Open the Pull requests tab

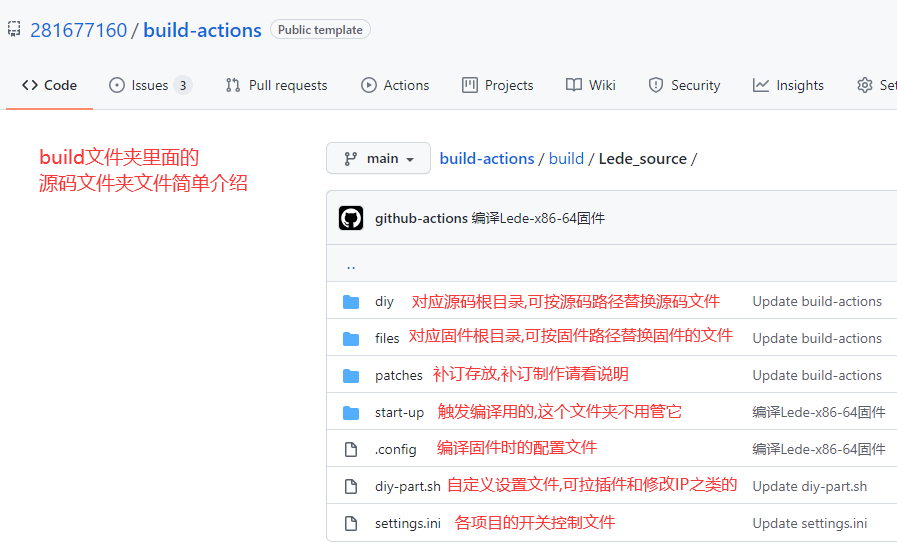click(x=276, y=86)
